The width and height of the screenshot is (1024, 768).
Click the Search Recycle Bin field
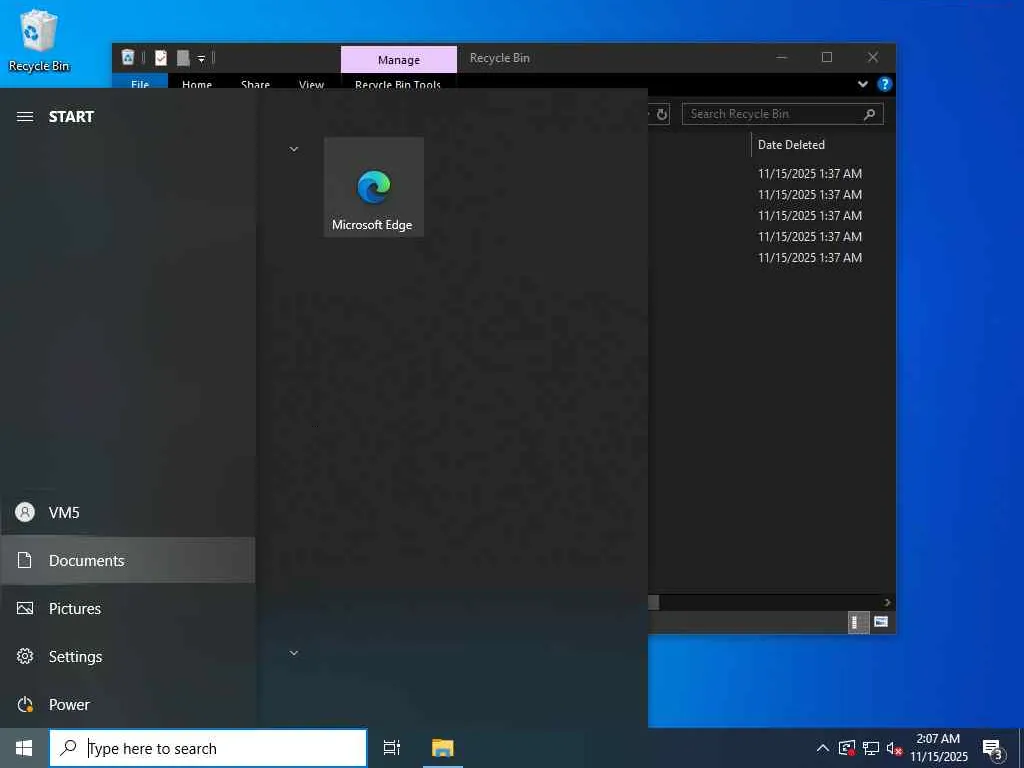click(782, 114)
